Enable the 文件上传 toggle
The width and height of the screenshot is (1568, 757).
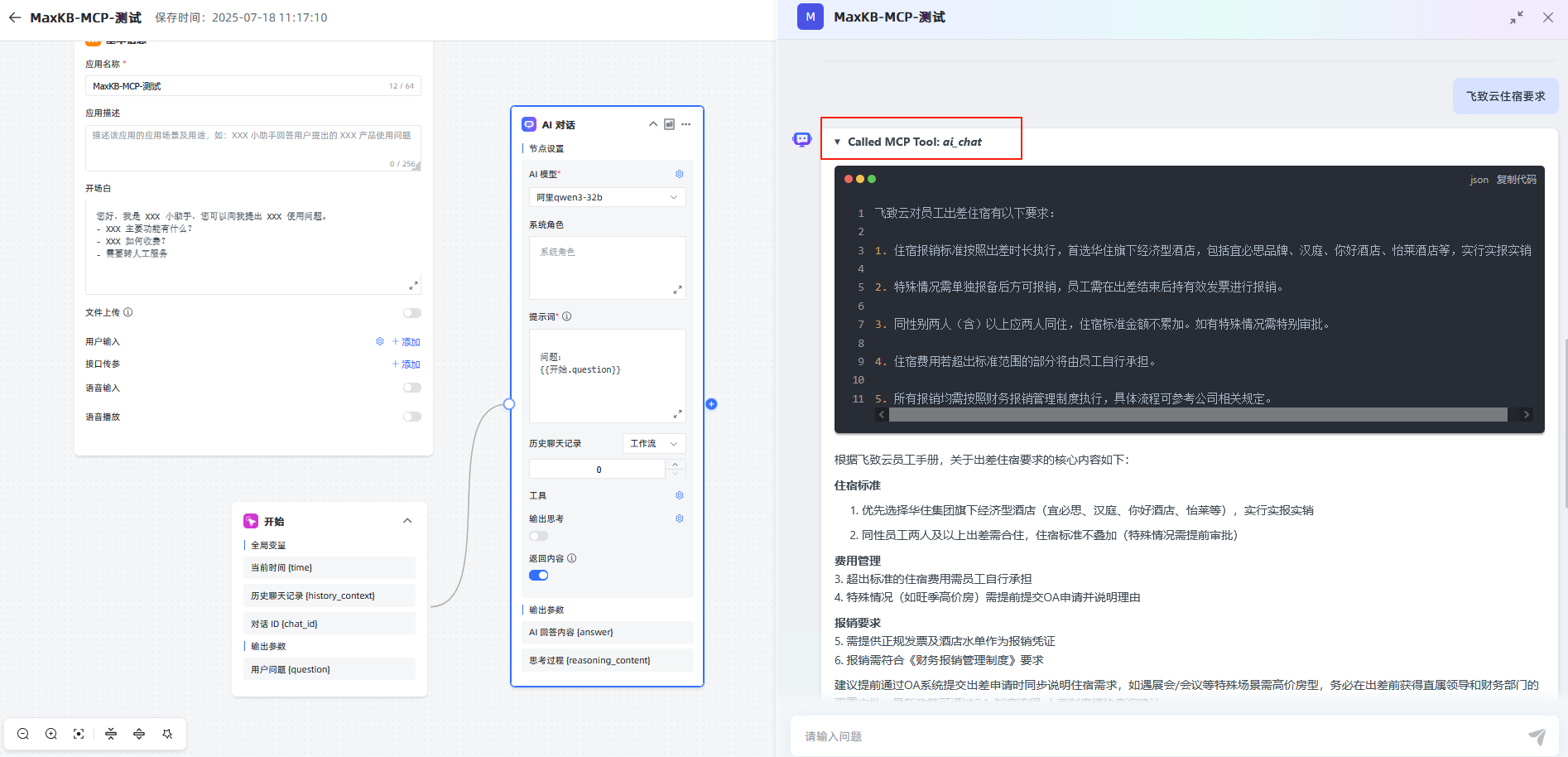click(411, 312)
